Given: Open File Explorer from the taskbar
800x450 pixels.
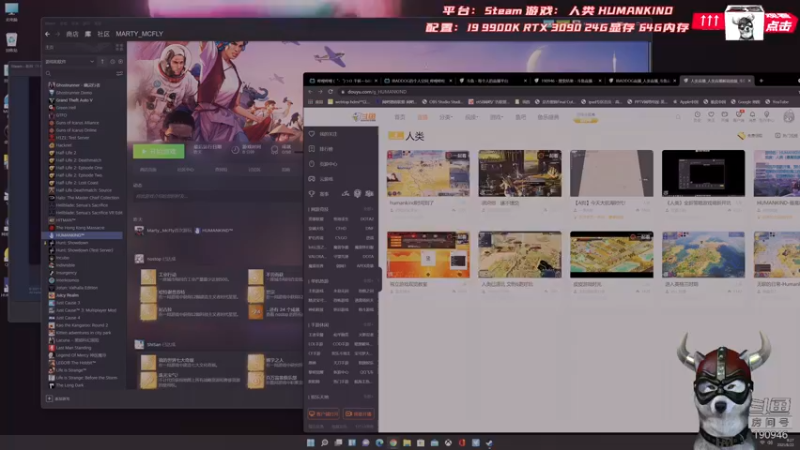Looking at the screenshot, I should click(407, 443).
